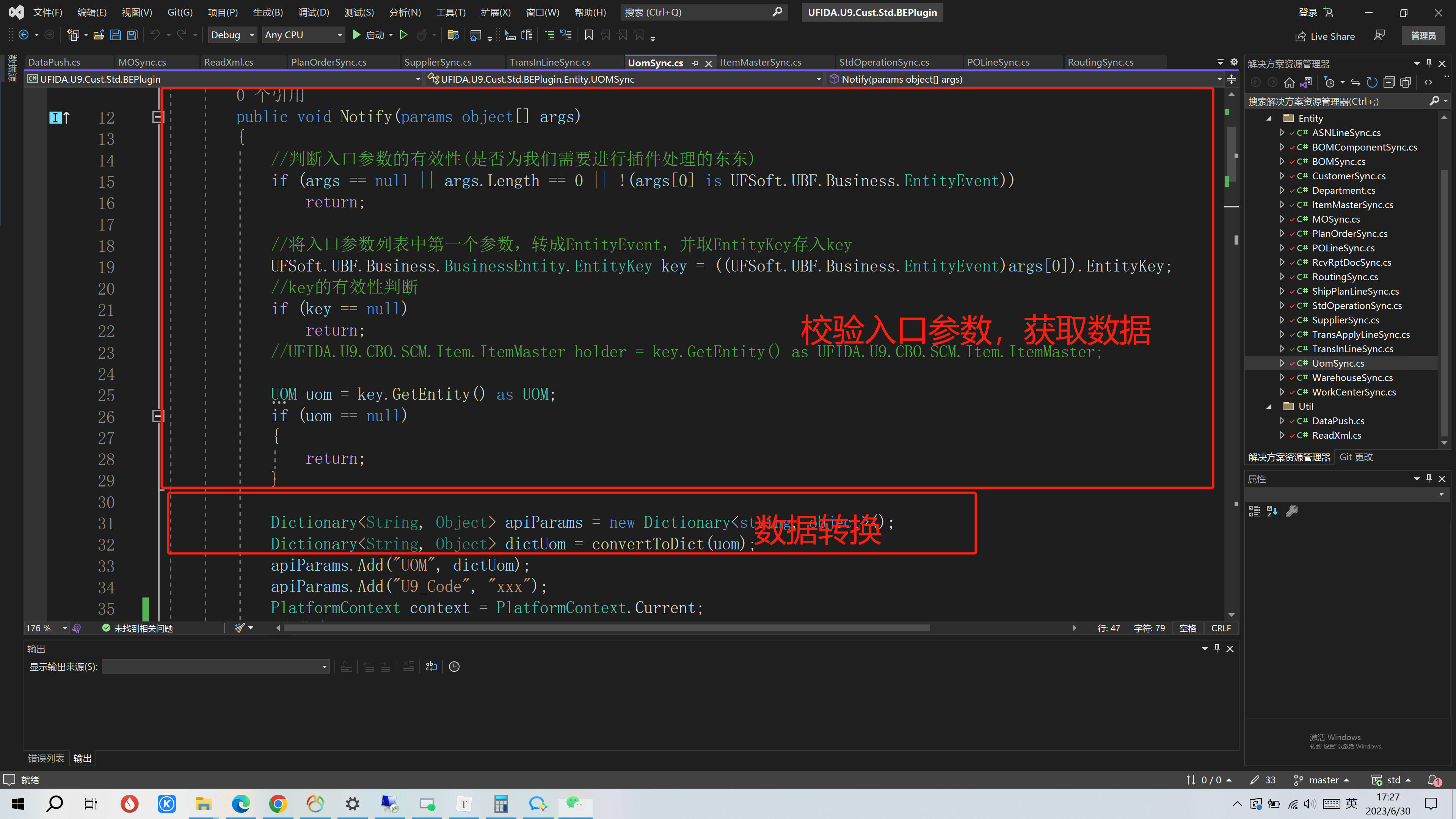This screenshot has height=819, width=1456.
Task: Open View Code from Solution Explorer toolbar
Action: (1428, 82)
